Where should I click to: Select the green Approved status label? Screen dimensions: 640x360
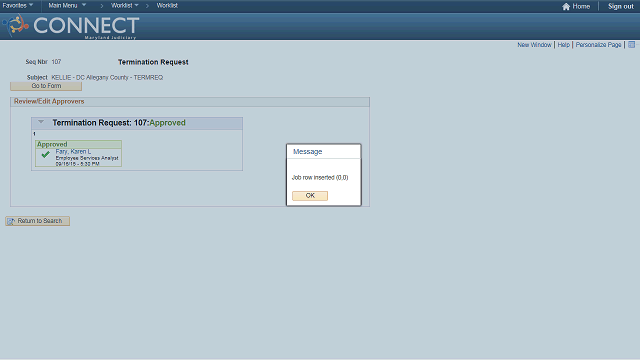point(52,144)
